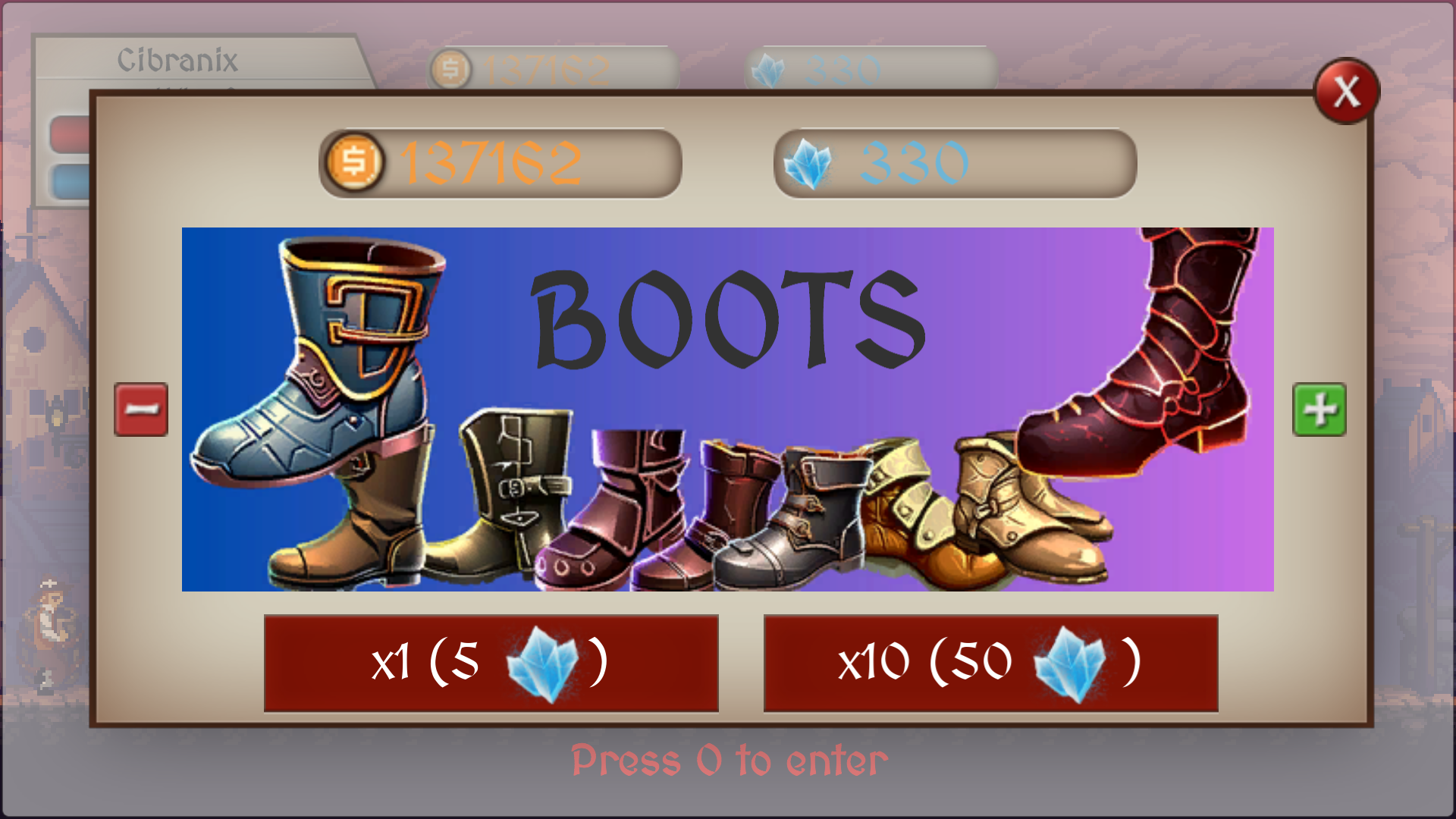Close the boots shop dialog
Viewport: 1456px width, 819px height.
[x=1347, y=91]
